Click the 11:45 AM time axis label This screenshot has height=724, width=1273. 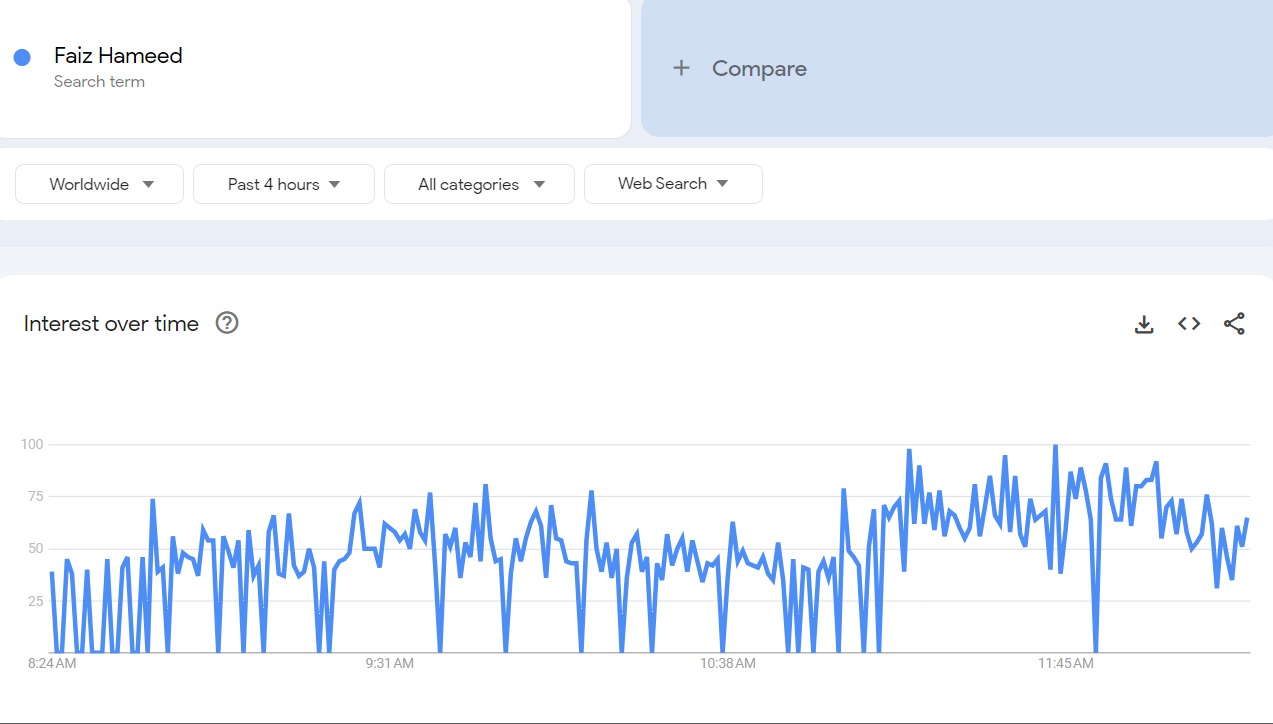tap(1066, 663)
